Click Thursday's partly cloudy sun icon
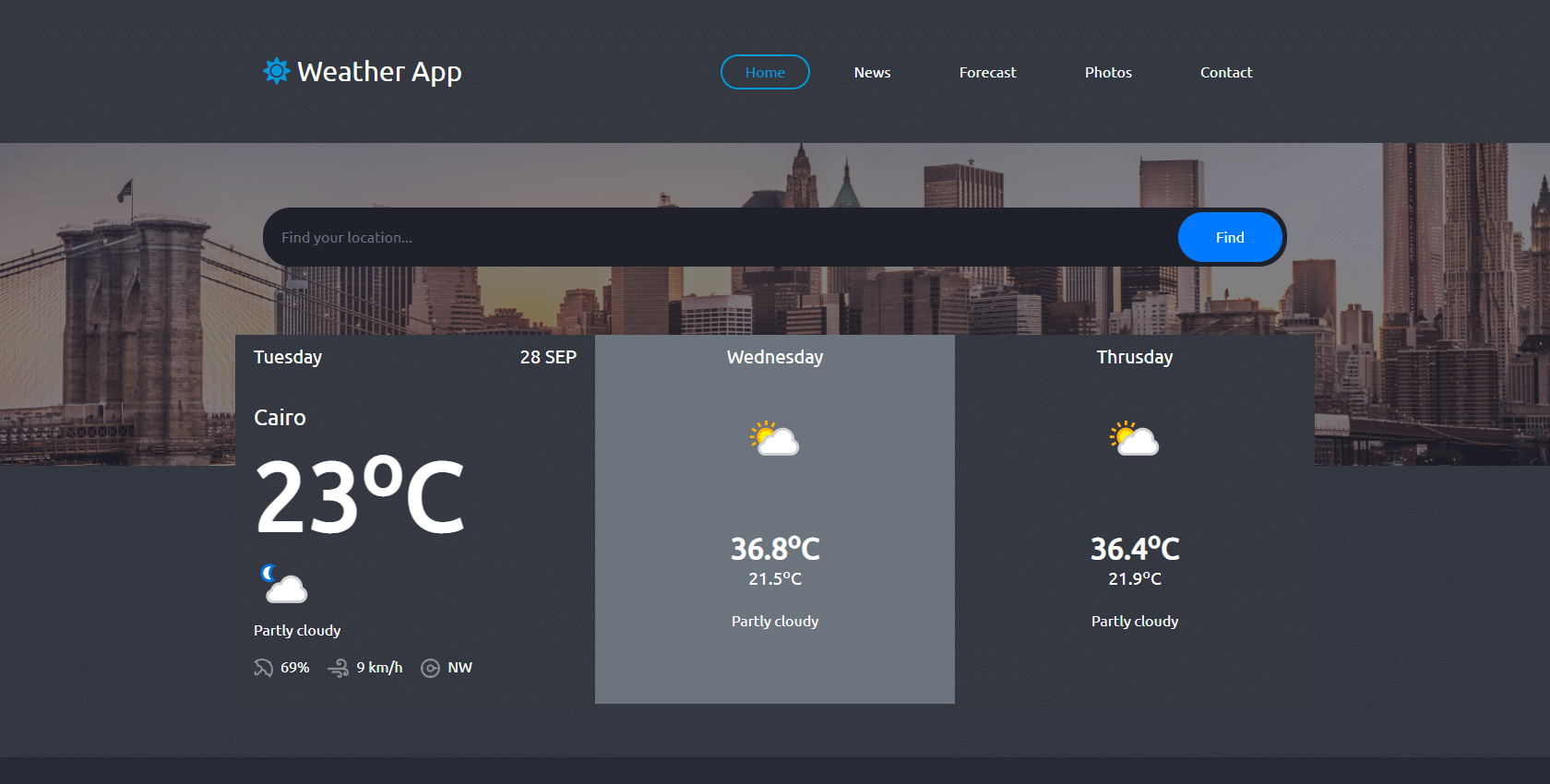Screen dimensions: 1550x784 [x=1134, y=439]
